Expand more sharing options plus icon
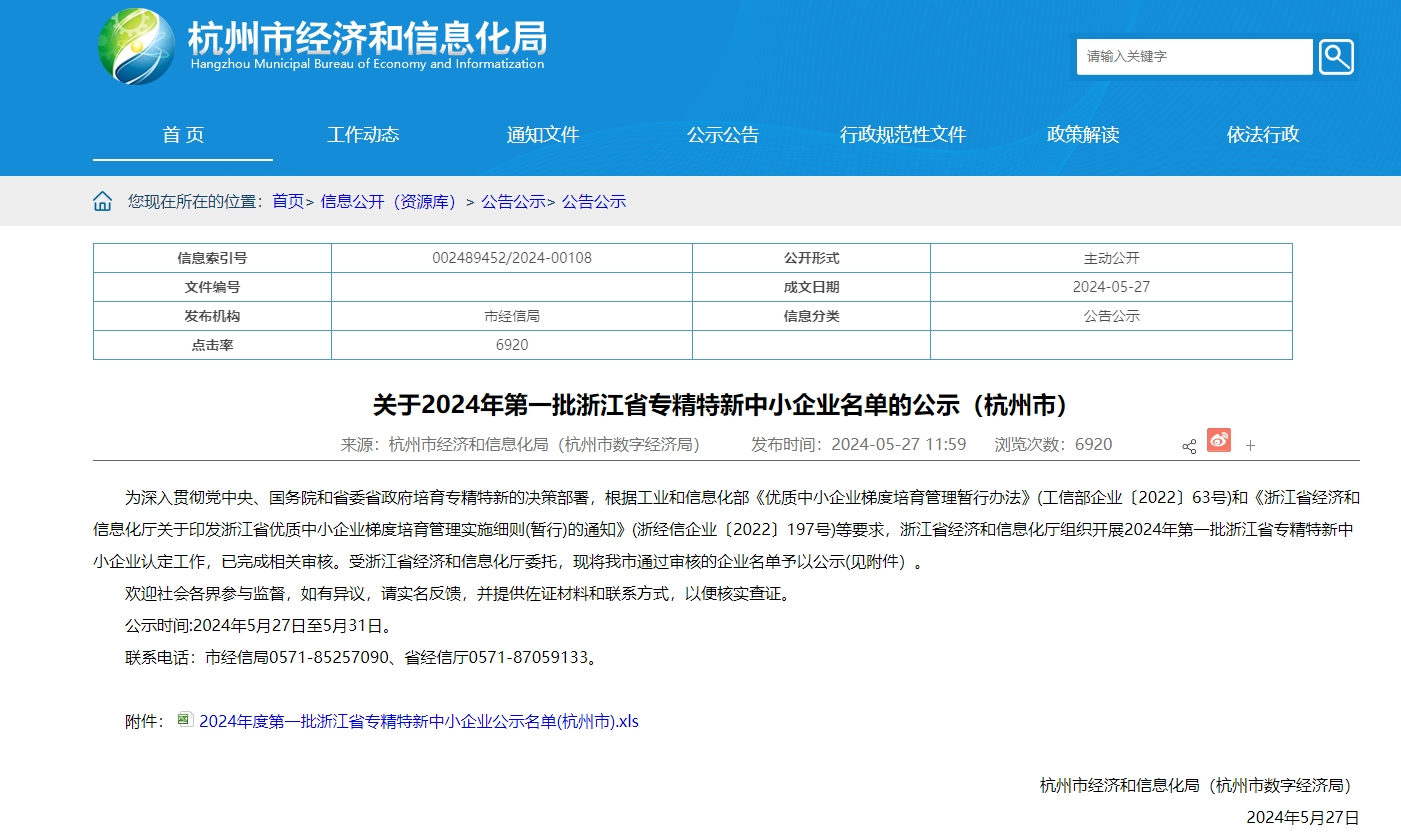Viewport: 1401px width, 837px height. [1250, 446]
